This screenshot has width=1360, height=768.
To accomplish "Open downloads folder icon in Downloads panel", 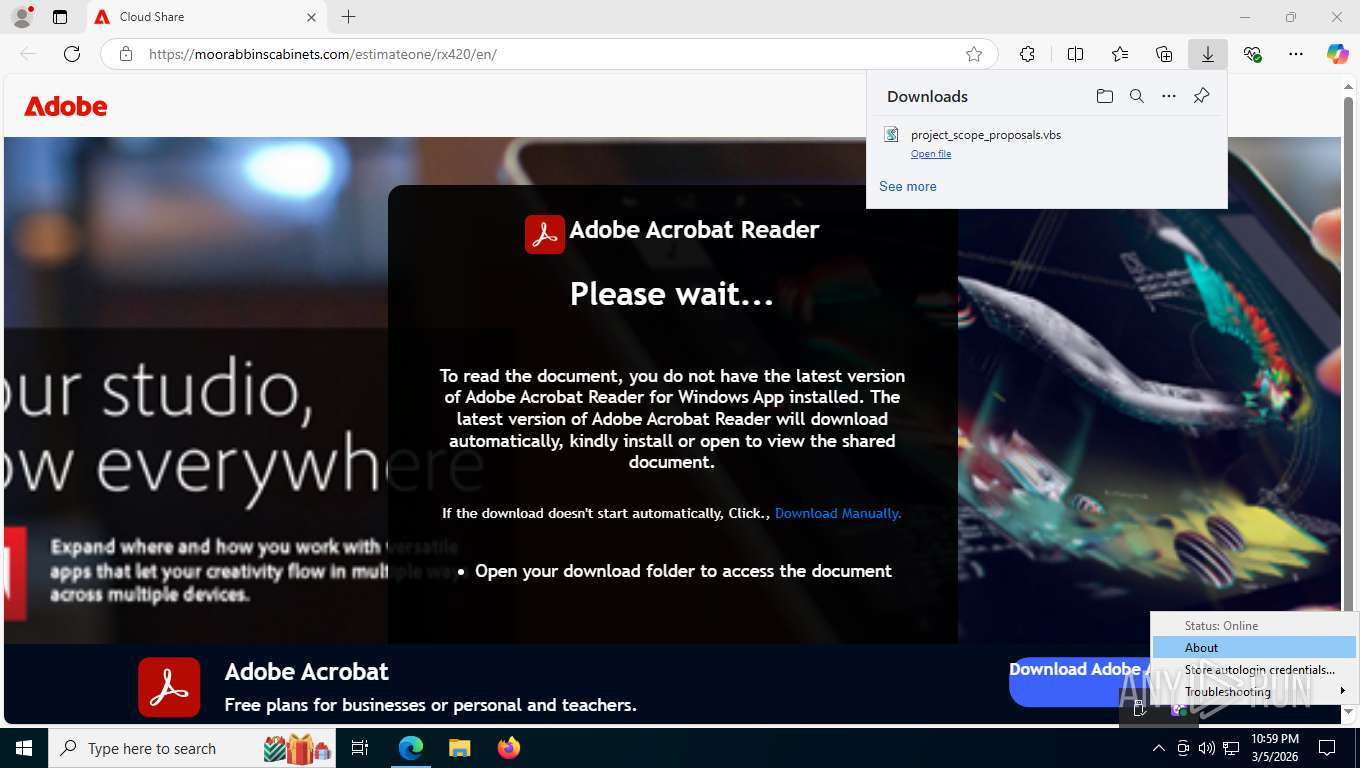I will pos(1105,96).
